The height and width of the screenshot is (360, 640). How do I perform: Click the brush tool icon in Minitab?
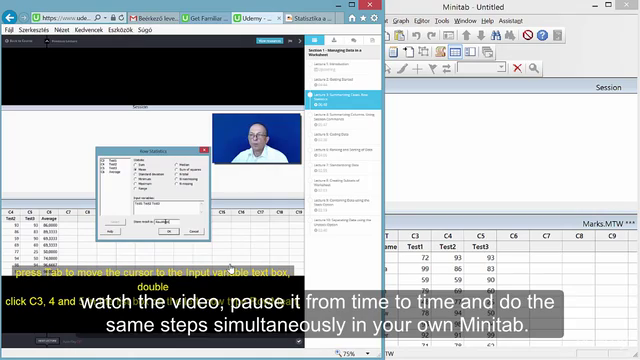tap(402, 68)
